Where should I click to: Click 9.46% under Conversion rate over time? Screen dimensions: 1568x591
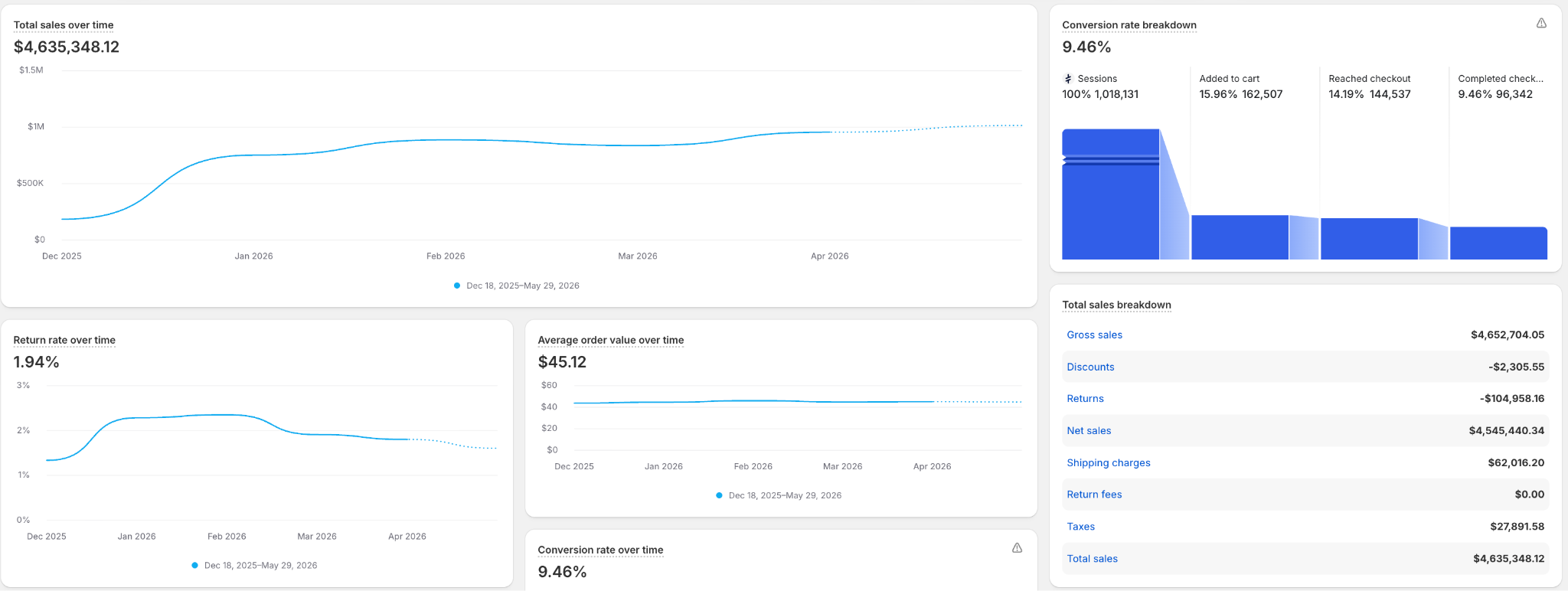click(x=562, y=572)
